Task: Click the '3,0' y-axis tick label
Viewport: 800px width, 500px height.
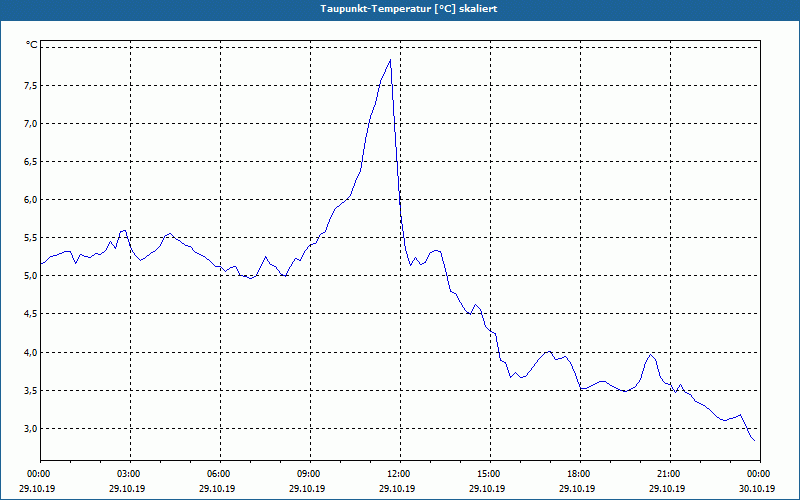Action: [x=31, y=429]
